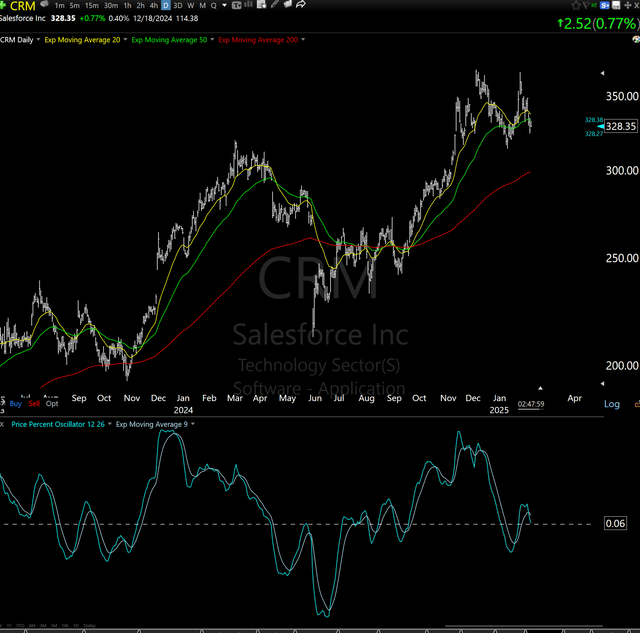640x633 pixels.
Task: Switch to the 3D time frame
Action: [178, 5]
